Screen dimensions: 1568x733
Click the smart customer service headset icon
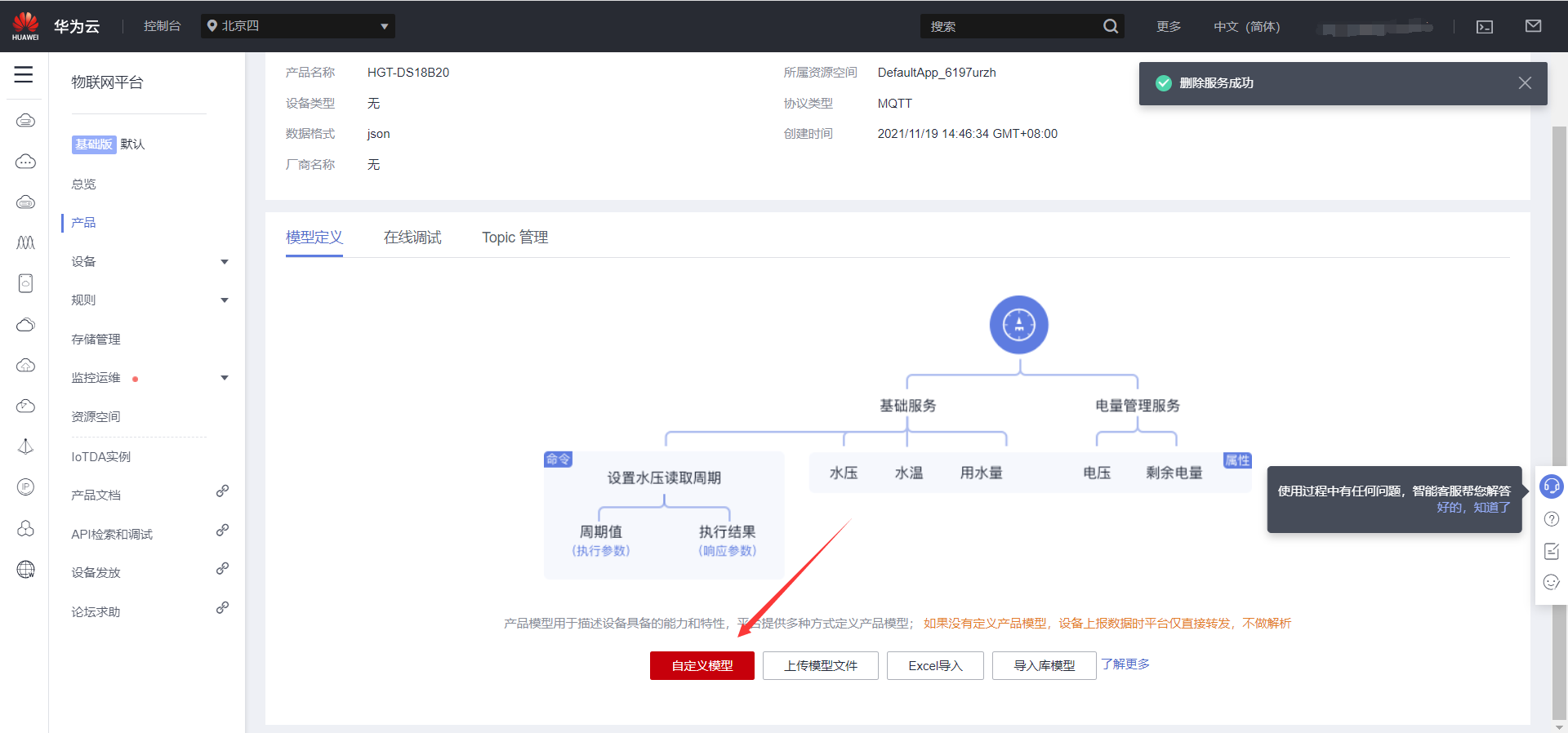(1551, 486)
